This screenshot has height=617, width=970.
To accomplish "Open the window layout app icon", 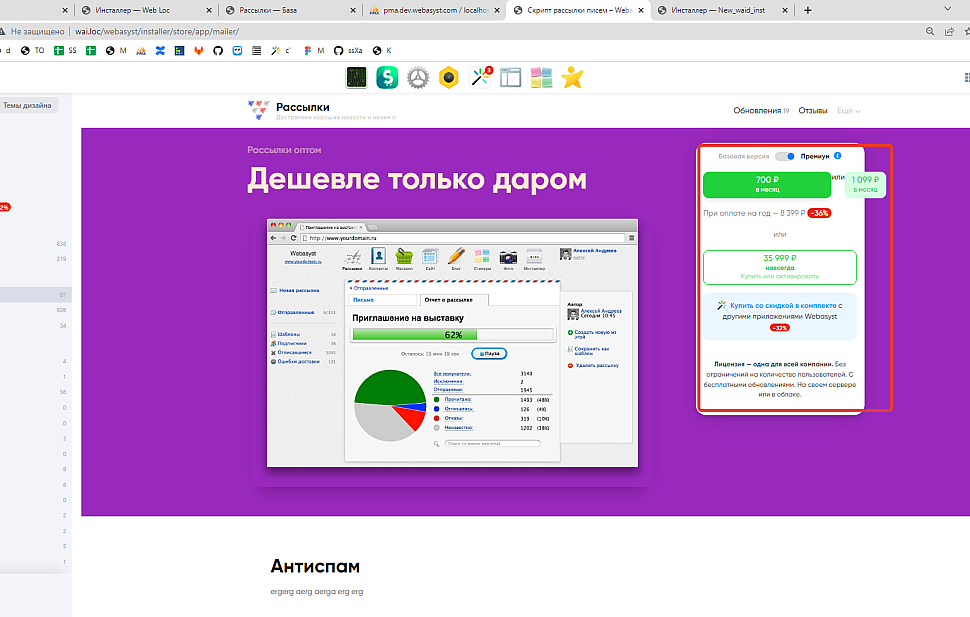I will [511, 77].
